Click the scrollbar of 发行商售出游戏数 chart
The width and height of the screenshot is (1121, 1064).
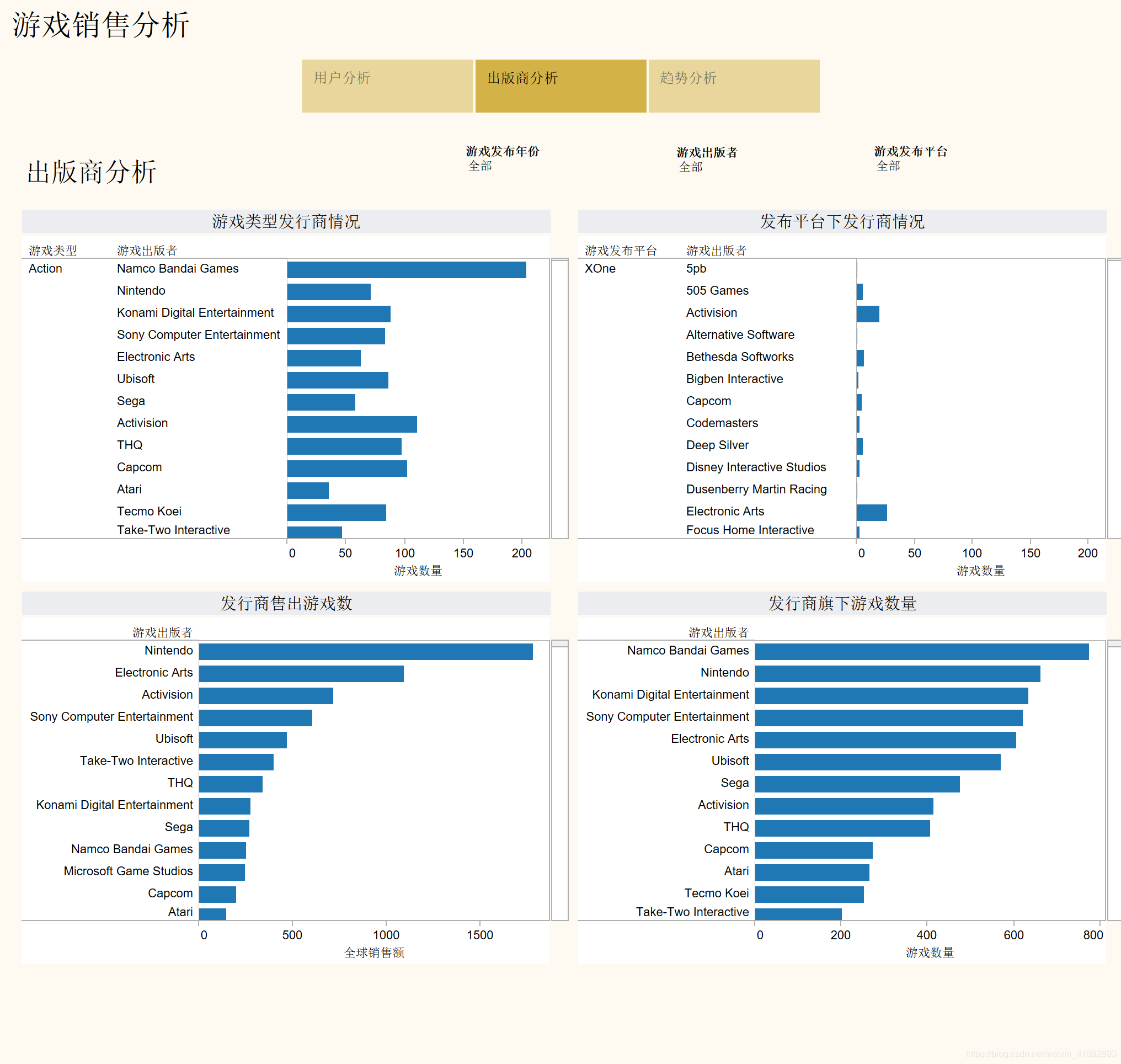559,780
